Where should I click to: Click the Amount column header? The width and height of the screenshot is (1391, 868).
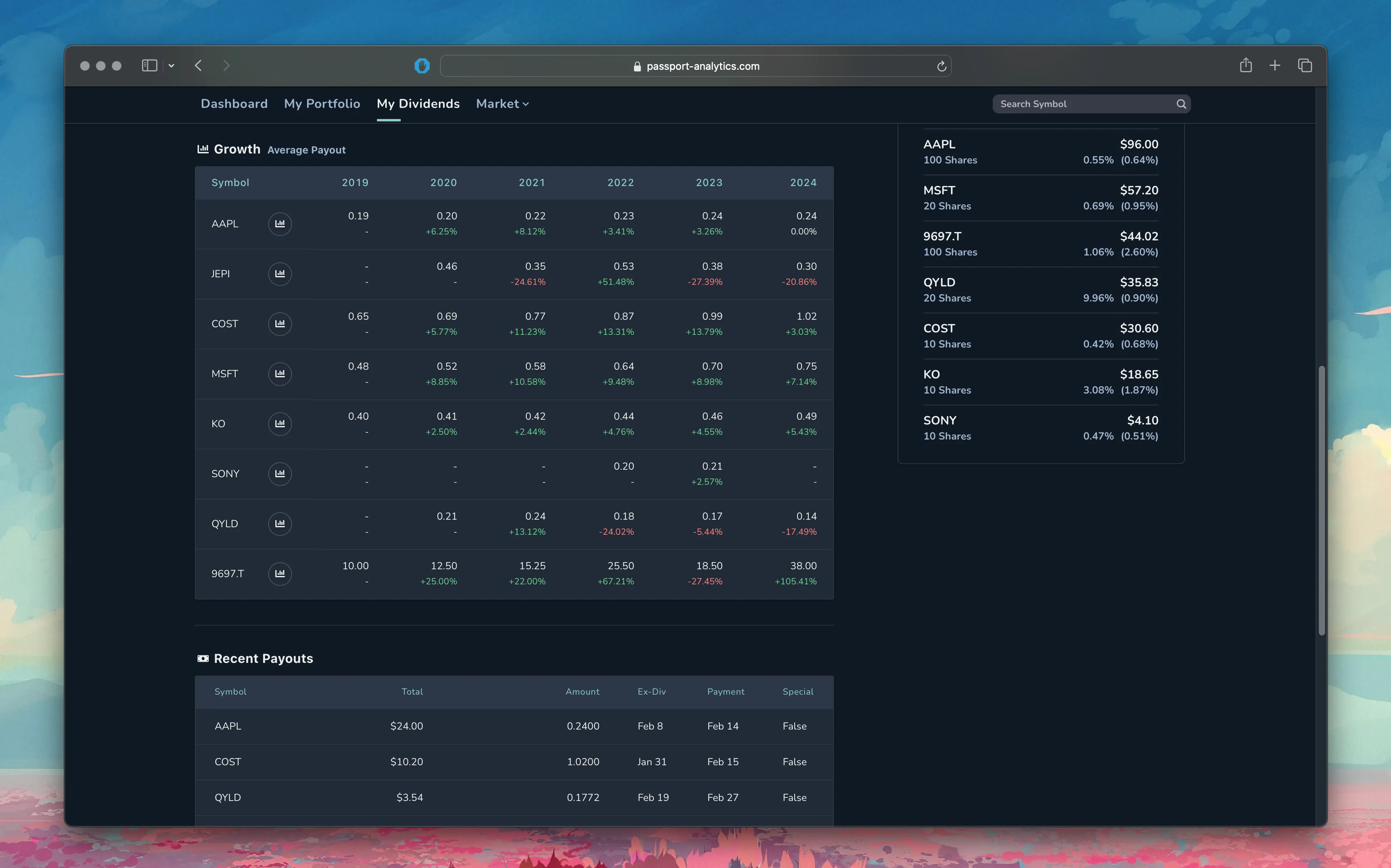point(582,692)
